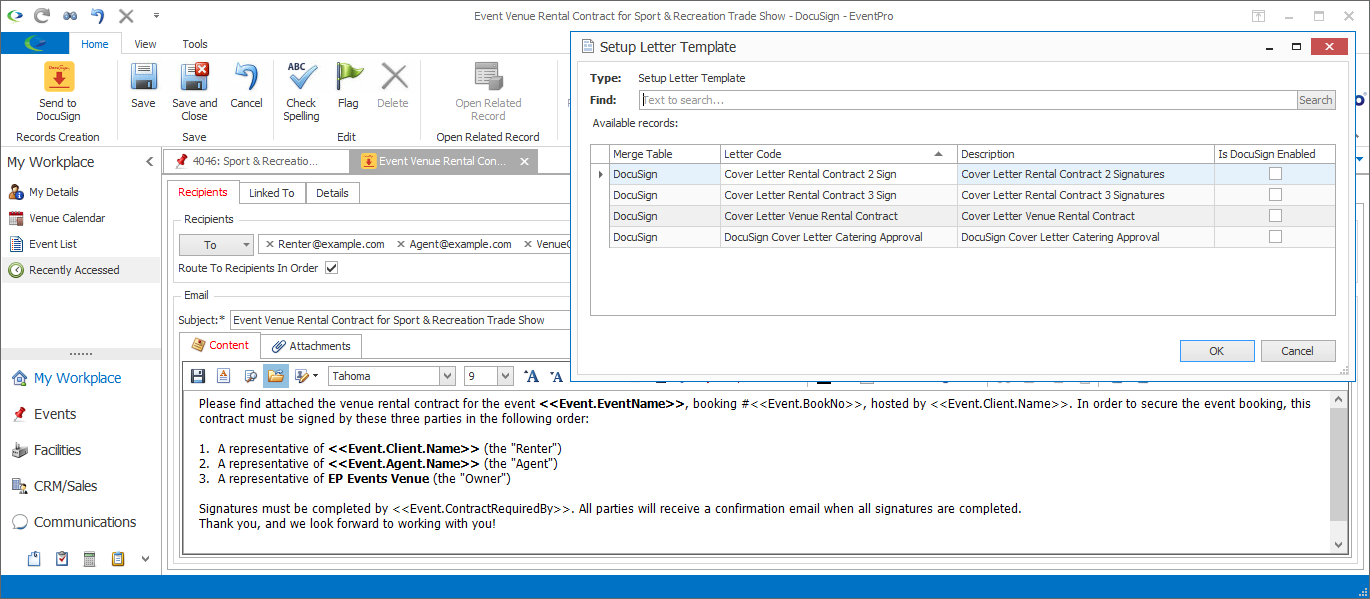This screenshot has height=599, width=1370.
Task: Open the Details tab
Action: click(x=332, y=193)
